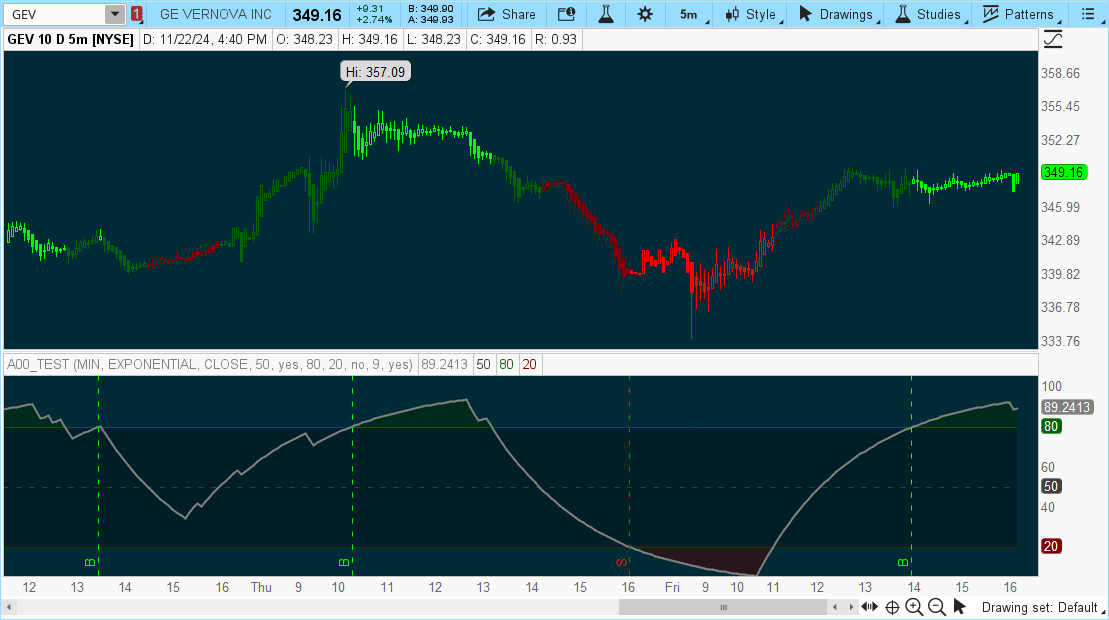The image size is (1109, 620).
Task: Click the study value 89.2413 in the study header
Action: coord(444,365)
